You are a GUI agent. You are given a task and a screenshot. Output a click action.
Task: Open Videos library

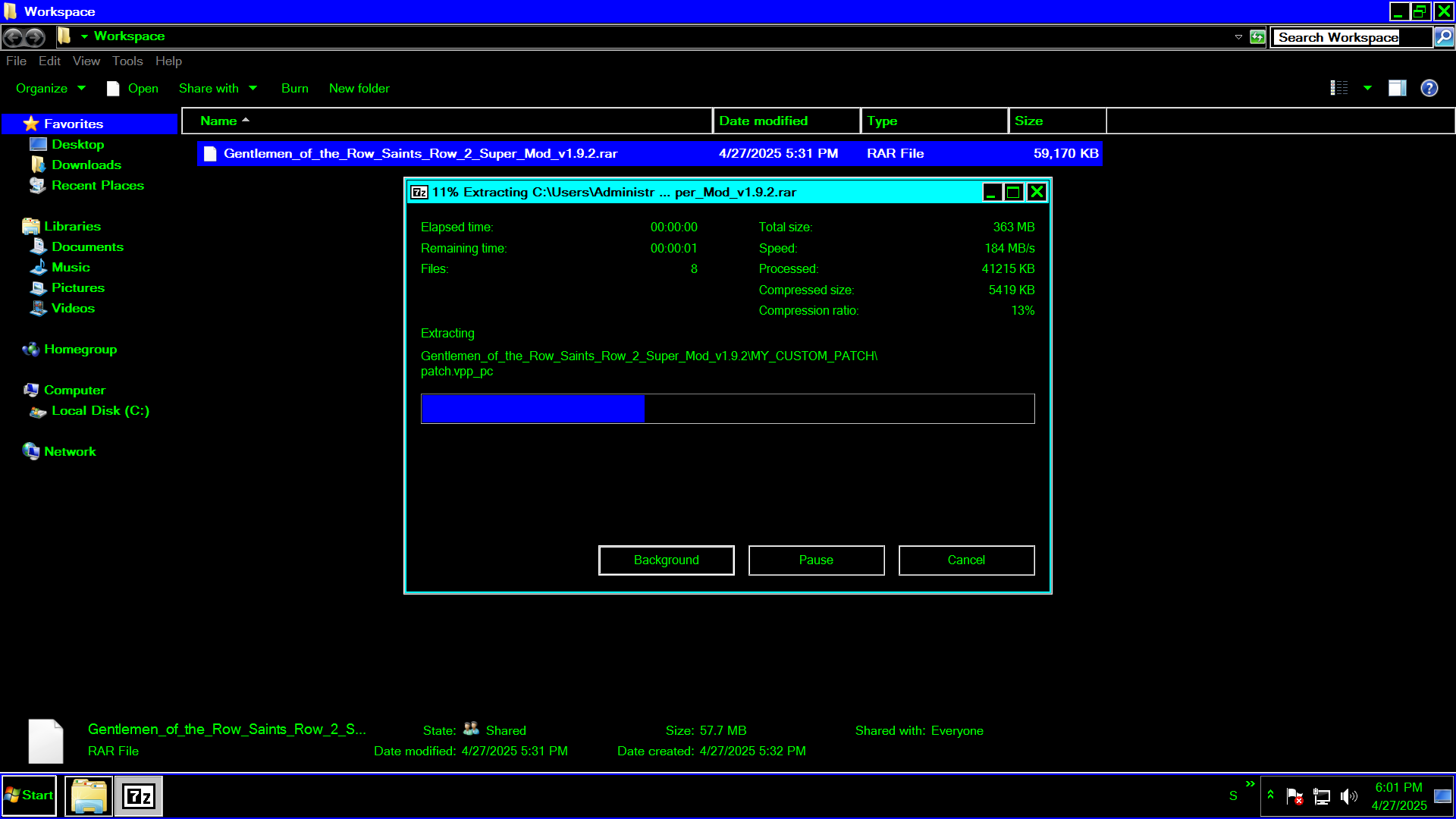73,308
